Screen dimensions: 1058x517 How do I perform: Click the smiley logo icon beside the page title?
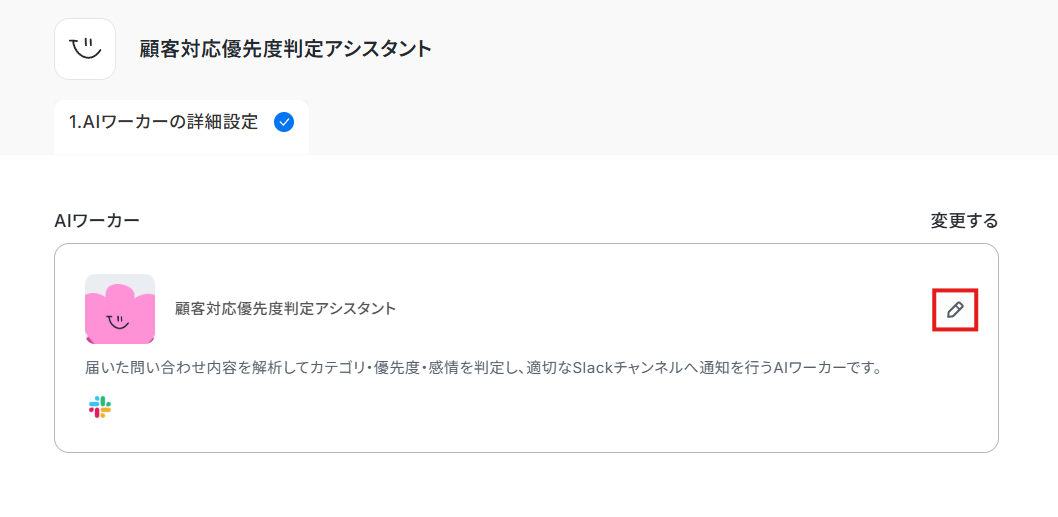(85, 49)
